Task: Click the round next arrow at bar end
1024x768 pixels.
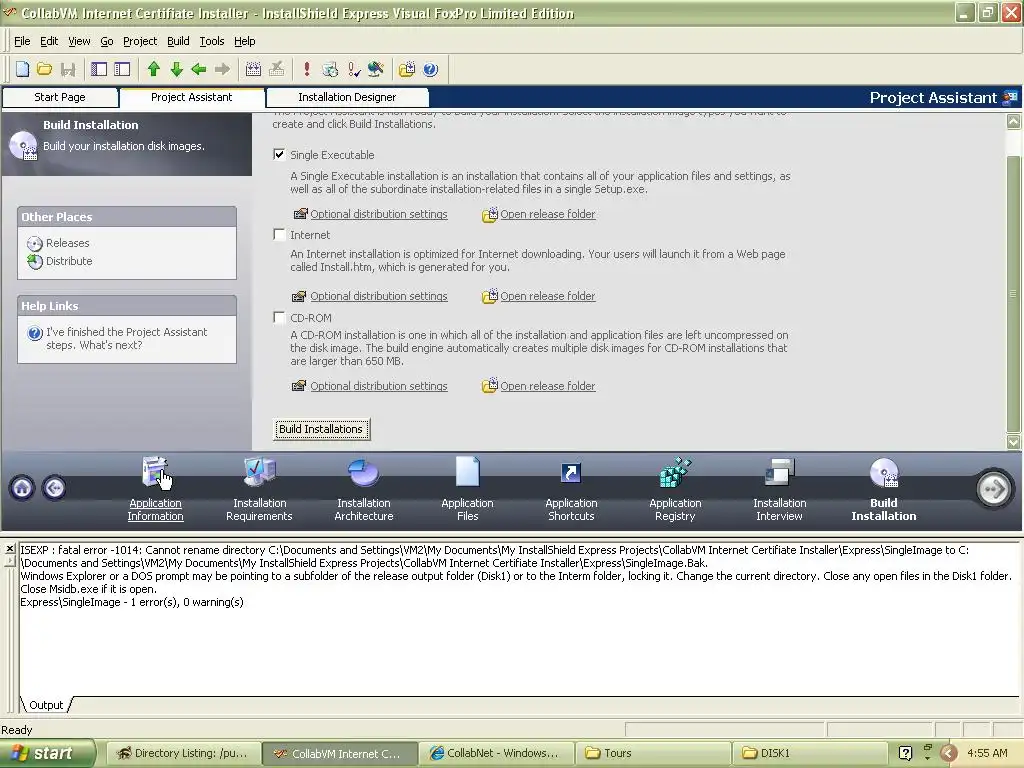Action: tap(994, 488)
